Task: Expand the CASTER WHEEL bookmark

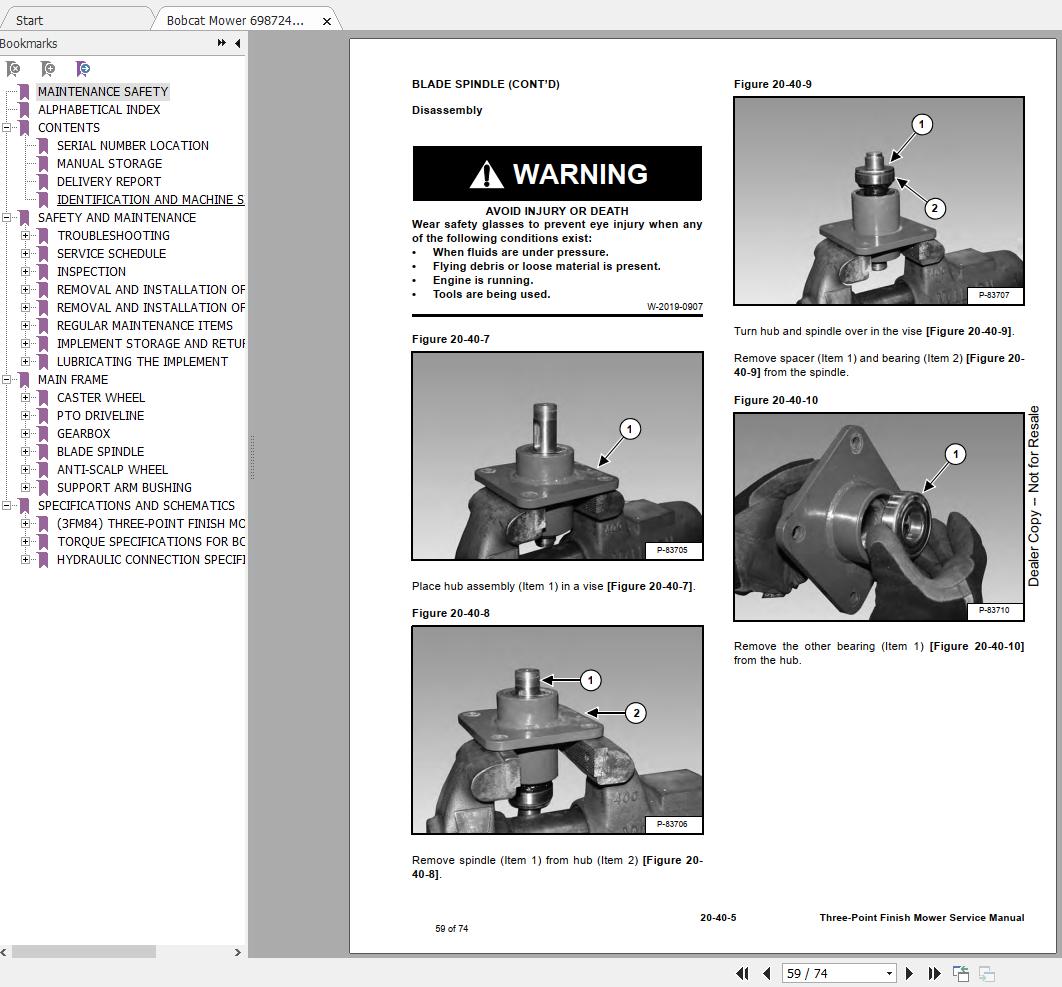Action: pyautogui.click(x=25, y=398)
